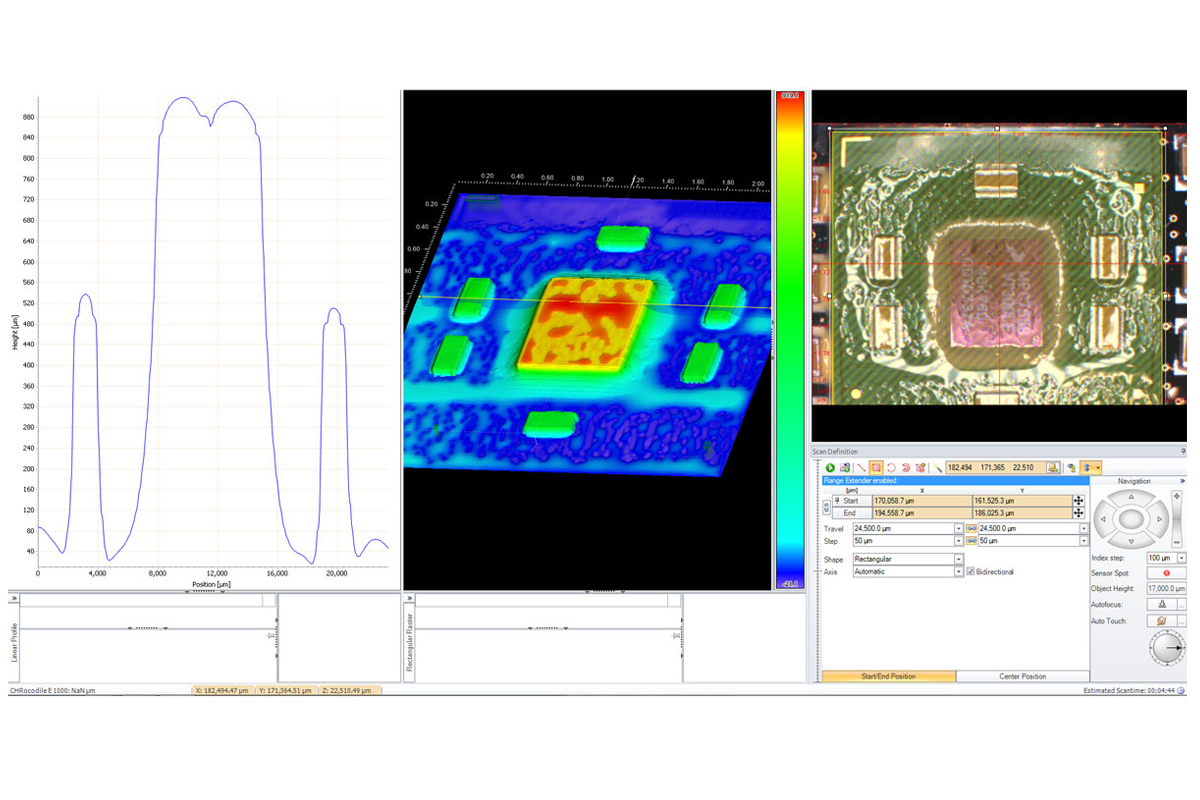Open the Index step dropdown
Image resolution: width=1200 pixels, height=800 pixels.
[1181, 558]
